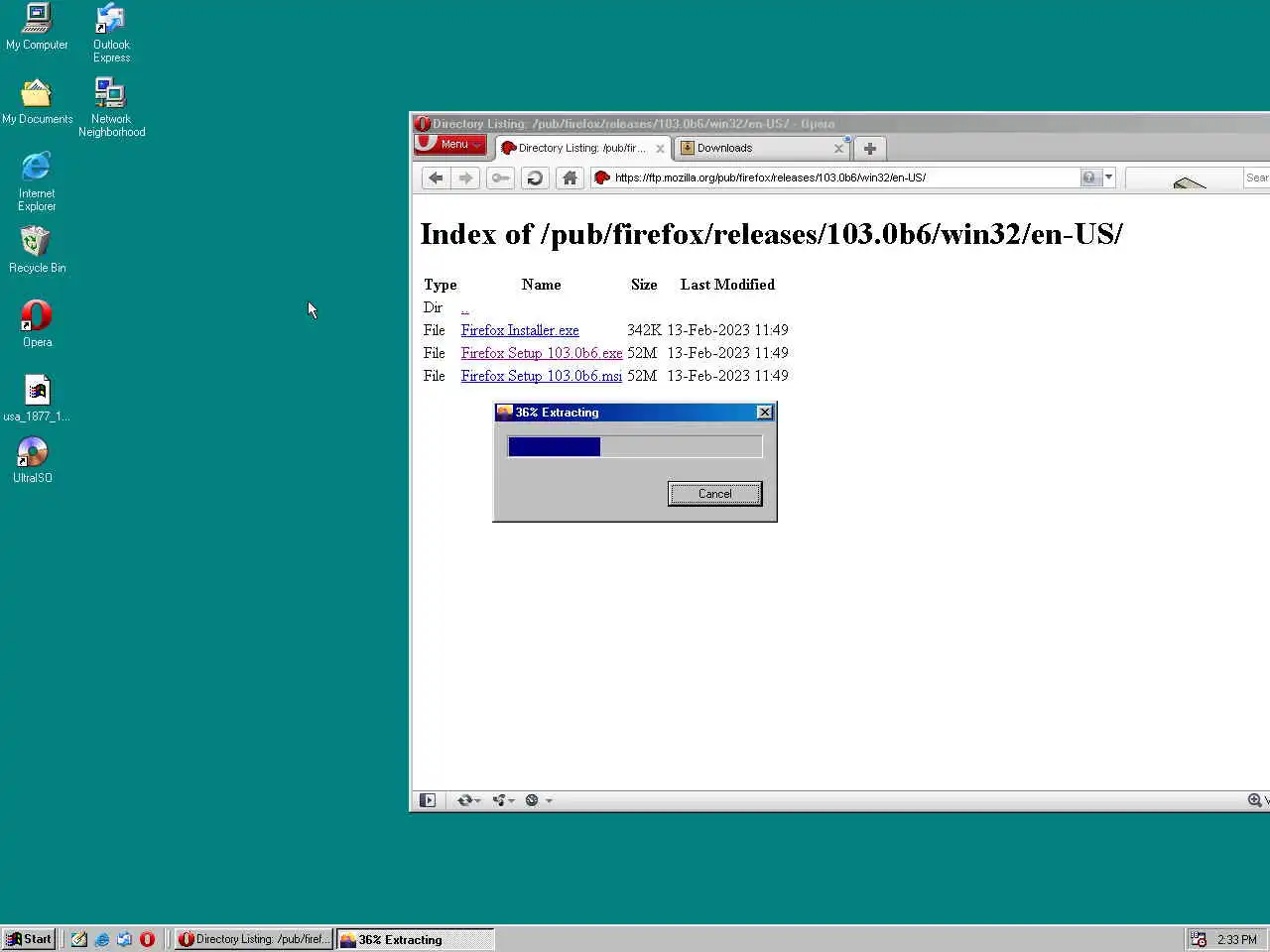Screen dimensions: 1270x952
Task: Open the red Opera Menu button
Action: [x=450, y=145]
